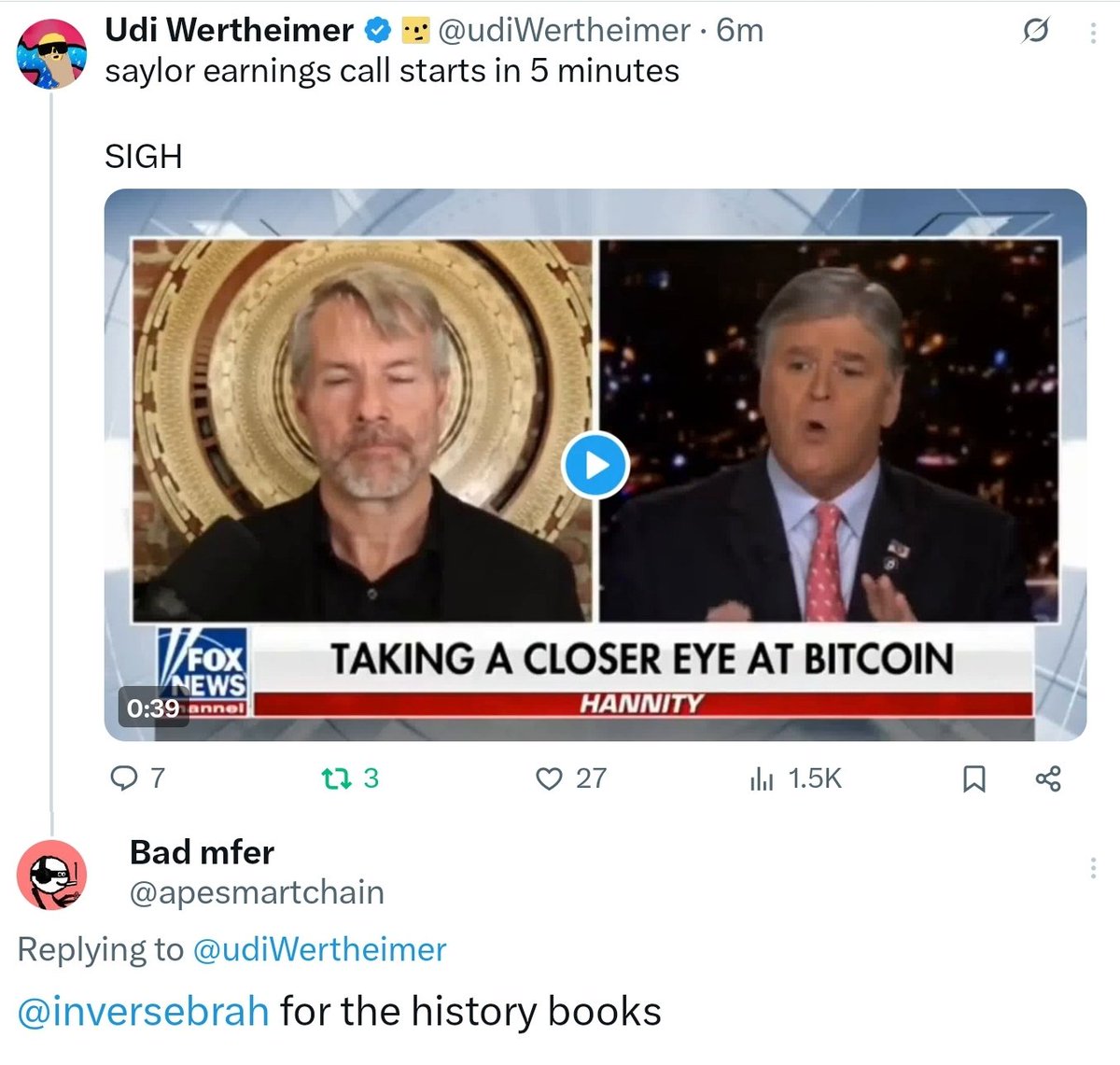View tweet analytics bar chart icon
The image size is (1120, 1065).
(762, 778)
